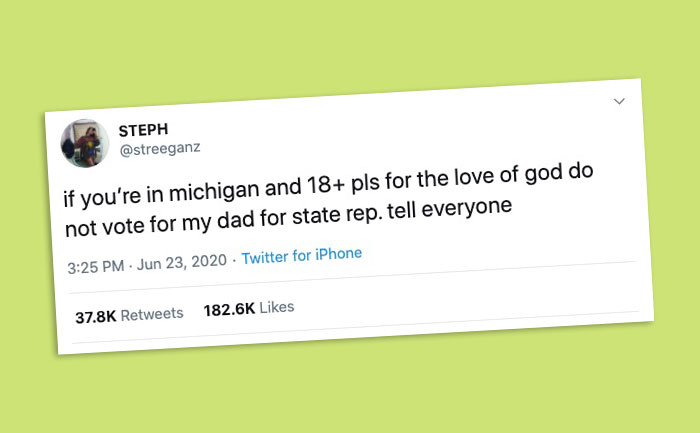Screen dimensions: 700x433
Task: Click the @streeganz handle
Action: 159,148
